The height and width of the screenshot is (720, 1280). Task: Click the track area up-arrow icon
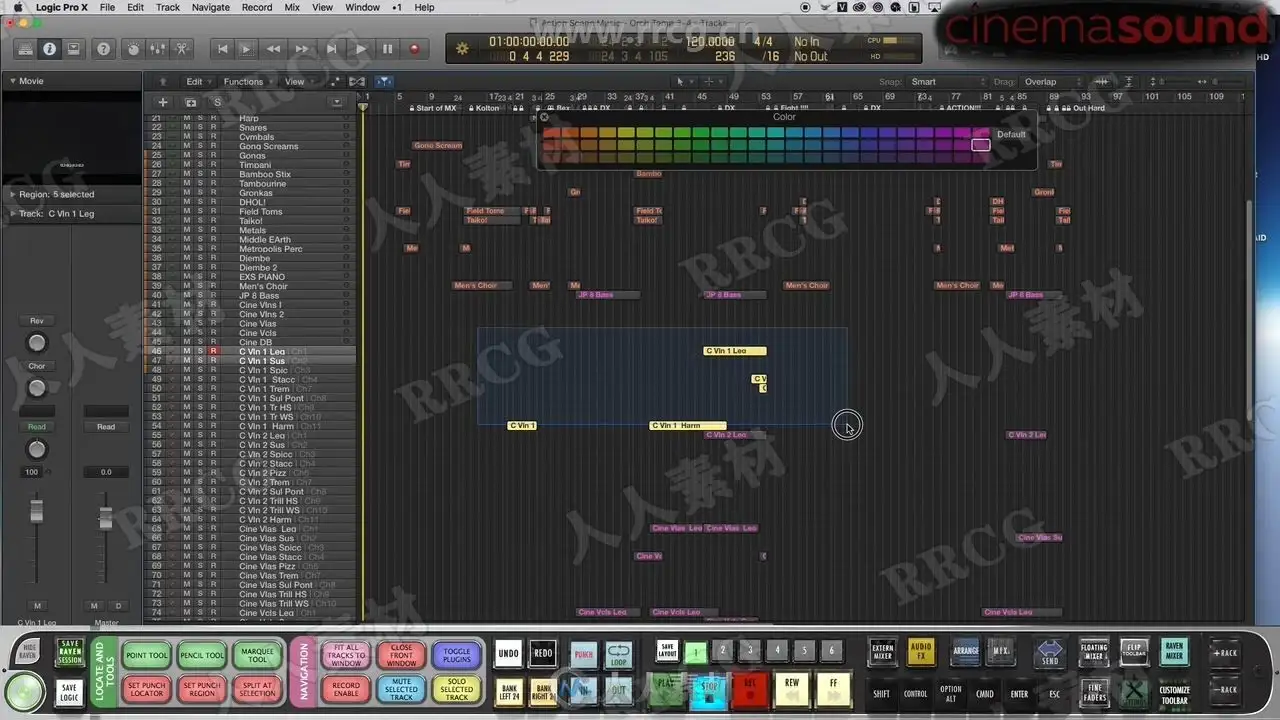tap(162, 82)
